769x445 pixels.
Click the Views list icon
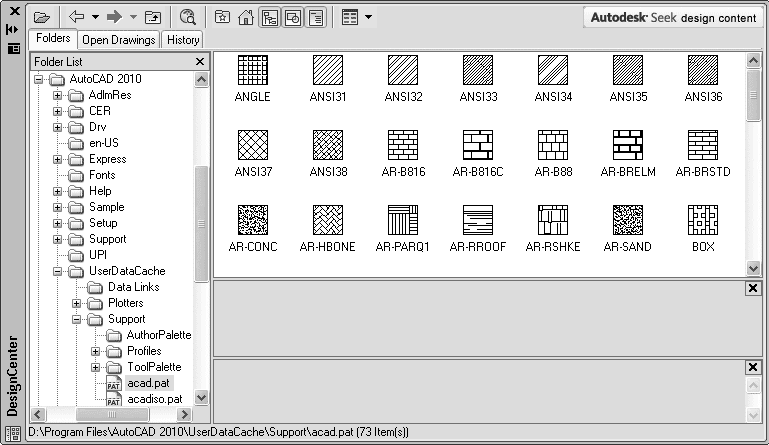[350, 18]
